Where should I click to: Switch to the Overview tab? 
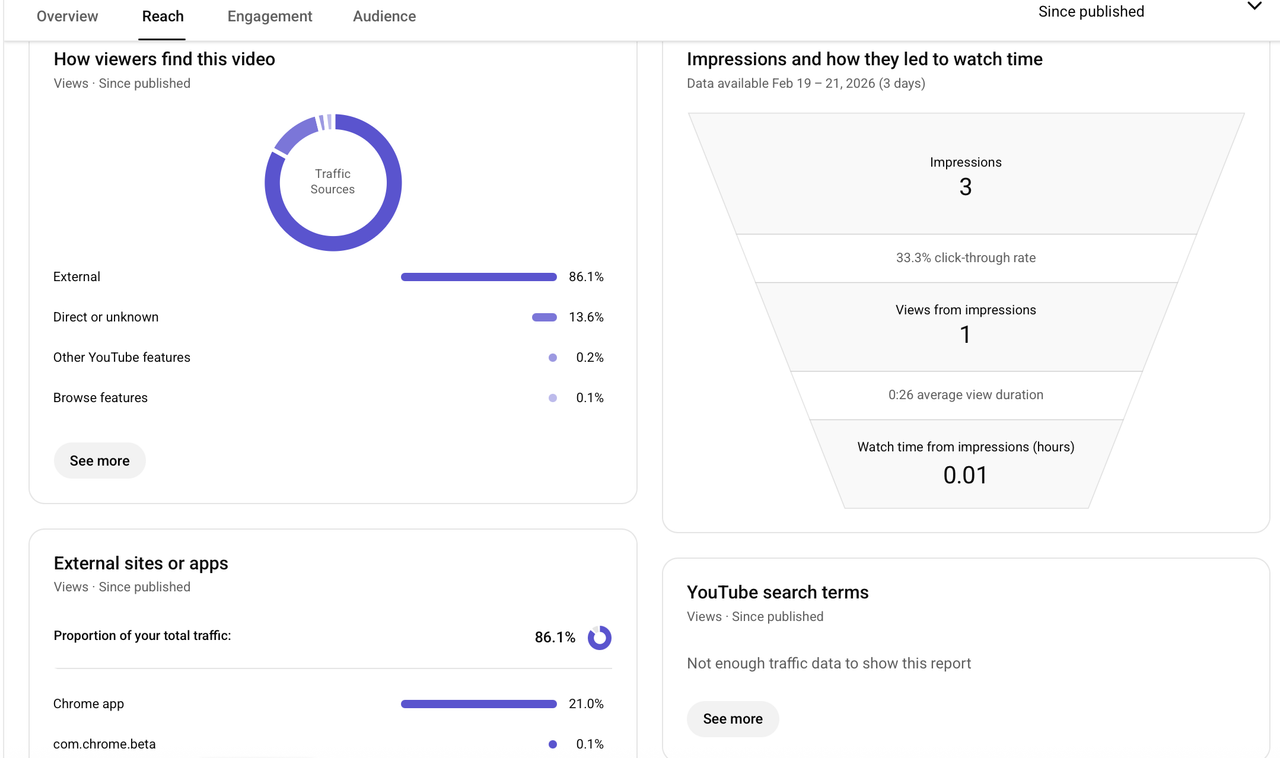click(67, 16)
